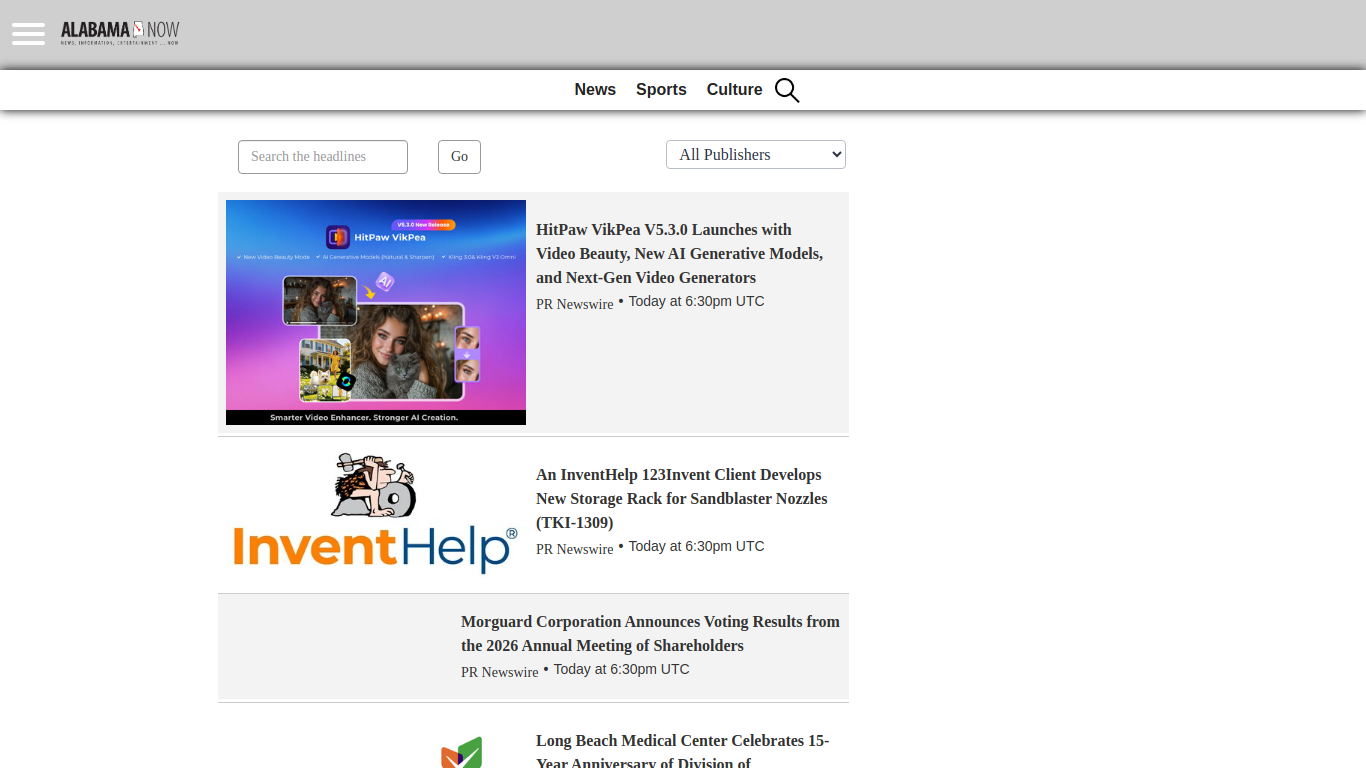This screenshot has width=1366, height=768.
Task: Click the Alabama Now logo
Action: tap(120, 33)
